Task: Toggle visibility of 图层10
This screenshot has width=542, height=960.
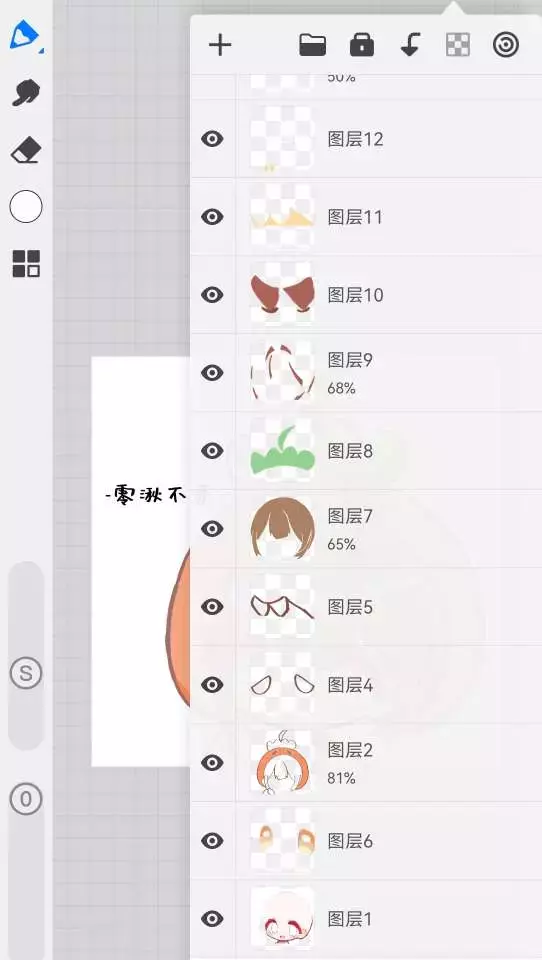Action: point(212,294)
